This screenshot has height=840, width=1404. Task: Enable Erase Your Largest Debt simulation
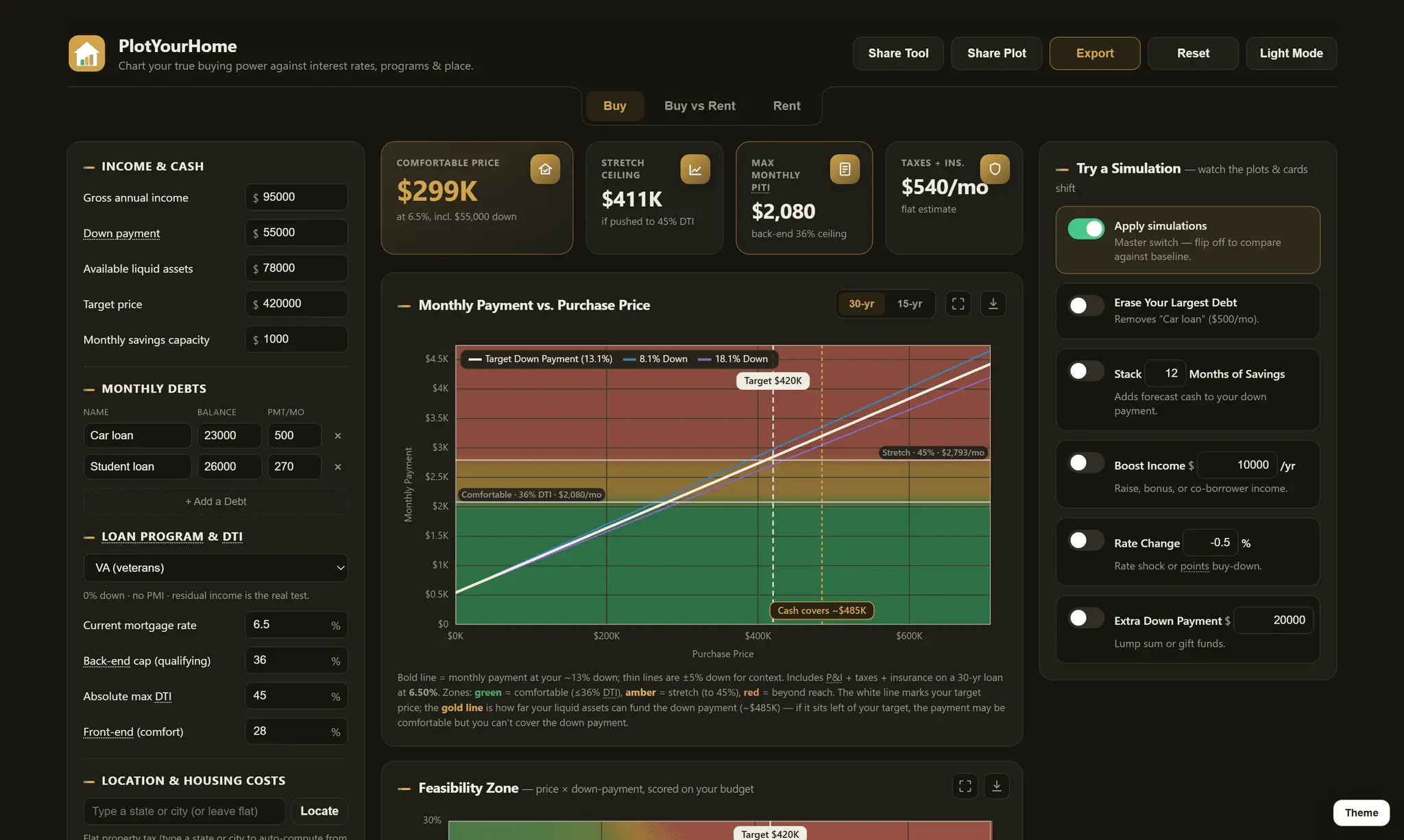click(x=1087, y=306)
